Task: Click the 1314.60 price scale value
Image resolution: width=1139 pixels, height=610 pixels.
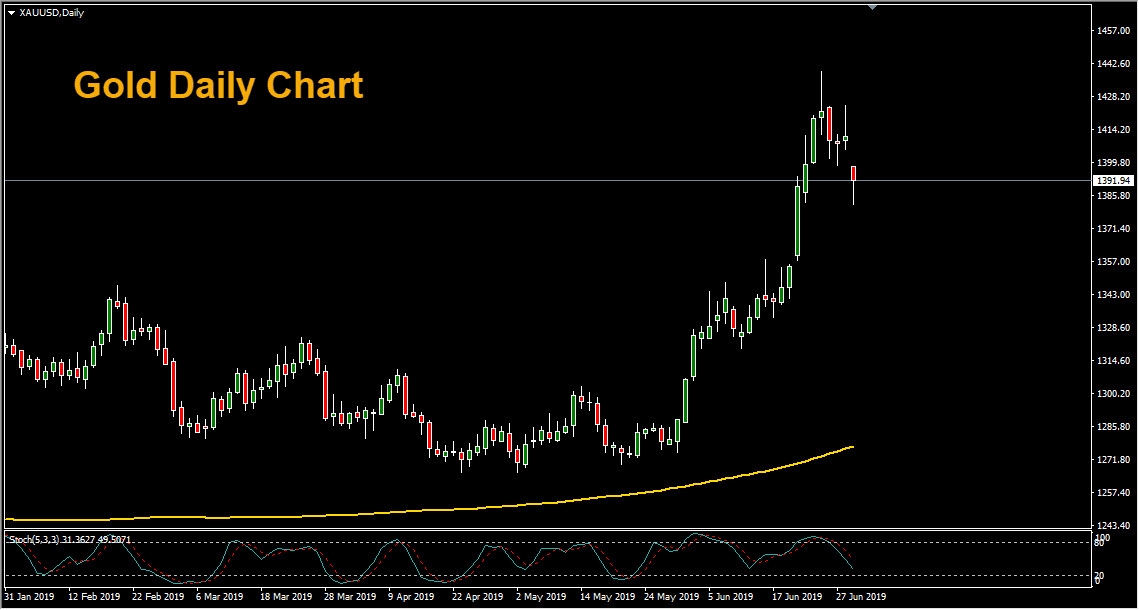Action: pyautogui.click(x=1113, y=361)
